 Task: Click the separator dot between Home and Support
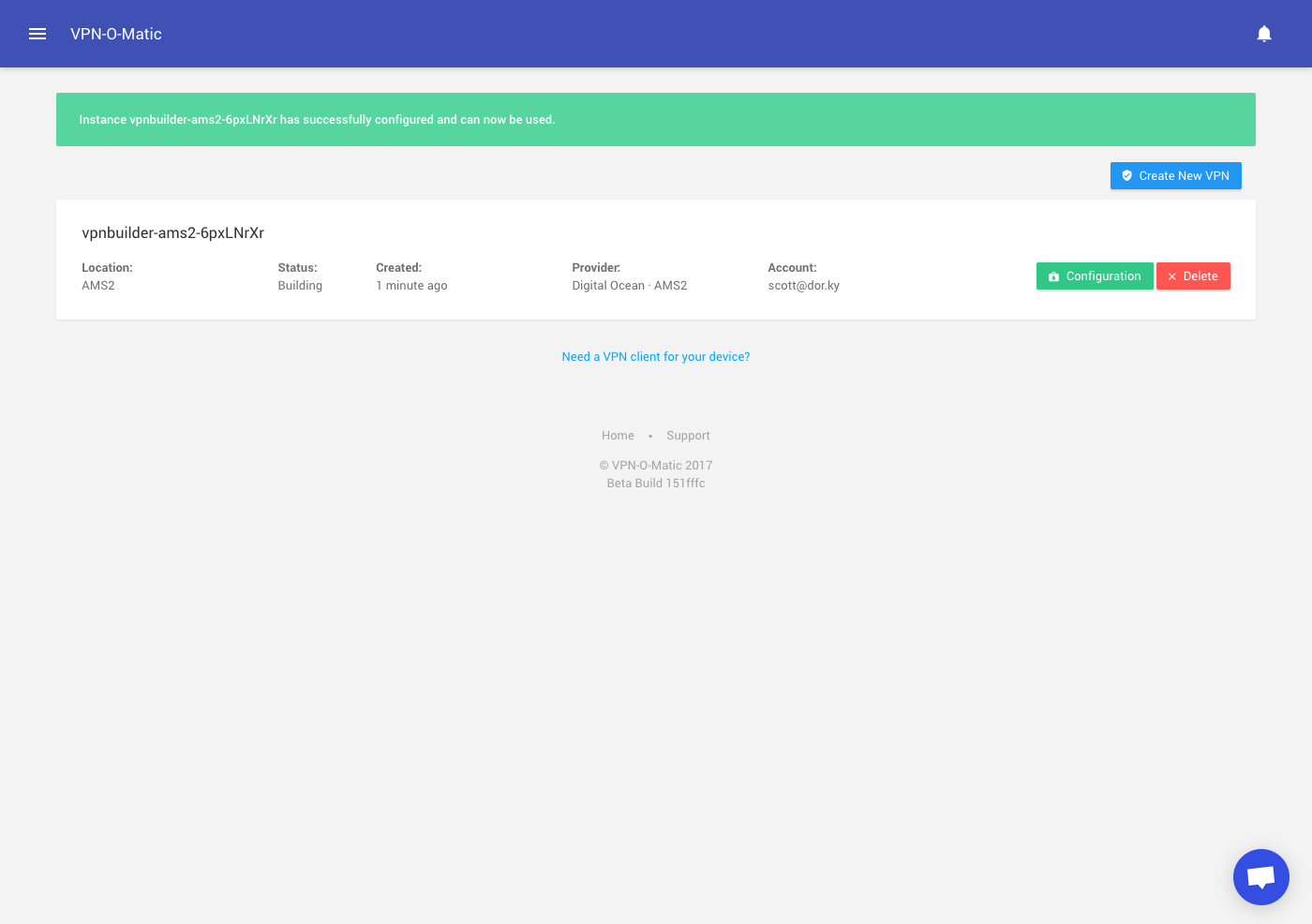point(650,436)
